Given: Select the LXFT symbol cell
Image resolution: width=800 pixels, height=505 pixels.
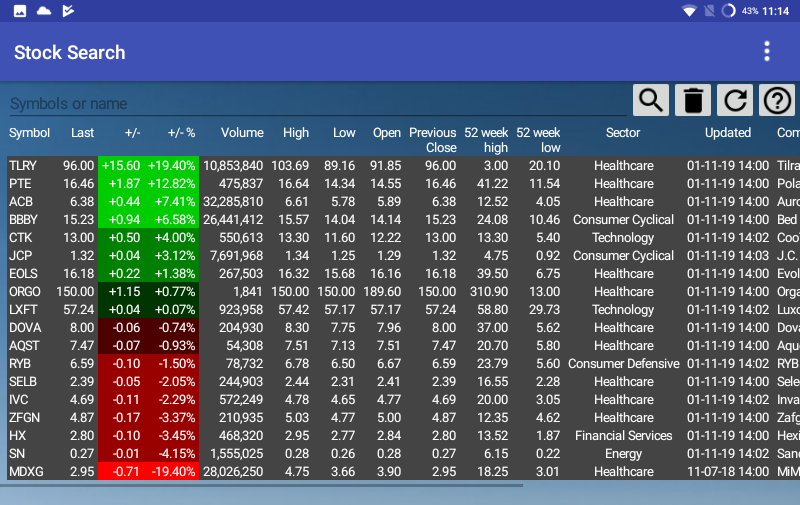Looking at the screenshot, I should 23,310.
